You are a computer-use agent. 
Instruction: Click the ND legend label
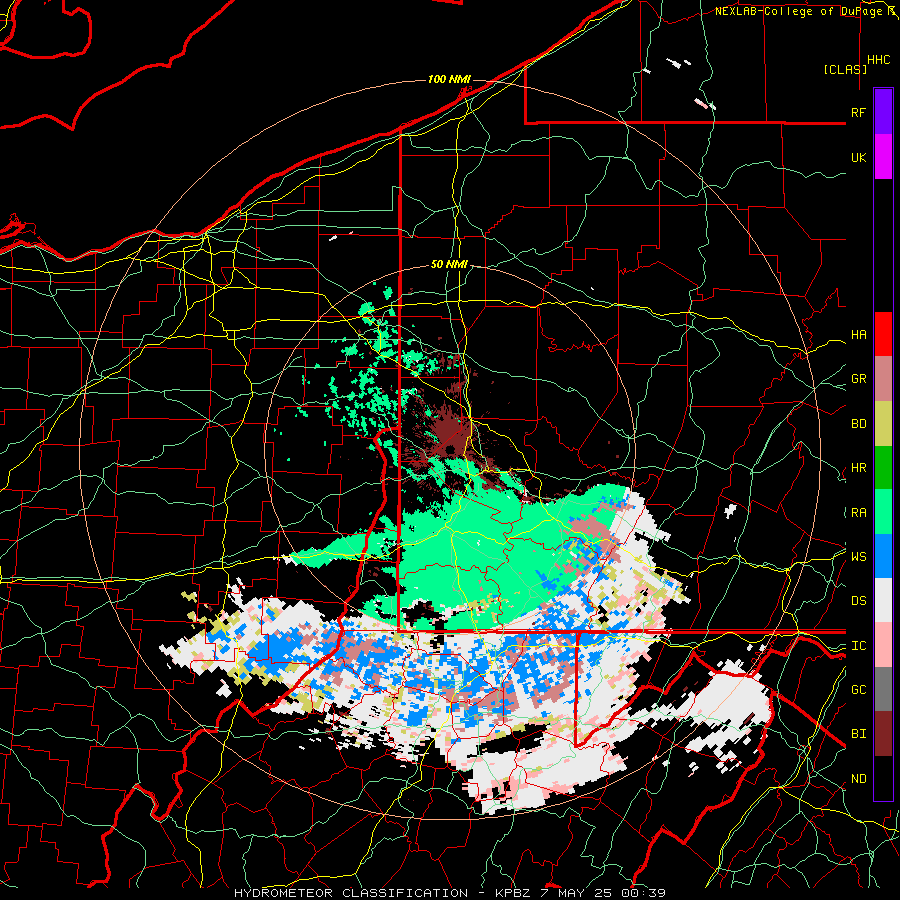coord(858,778)
